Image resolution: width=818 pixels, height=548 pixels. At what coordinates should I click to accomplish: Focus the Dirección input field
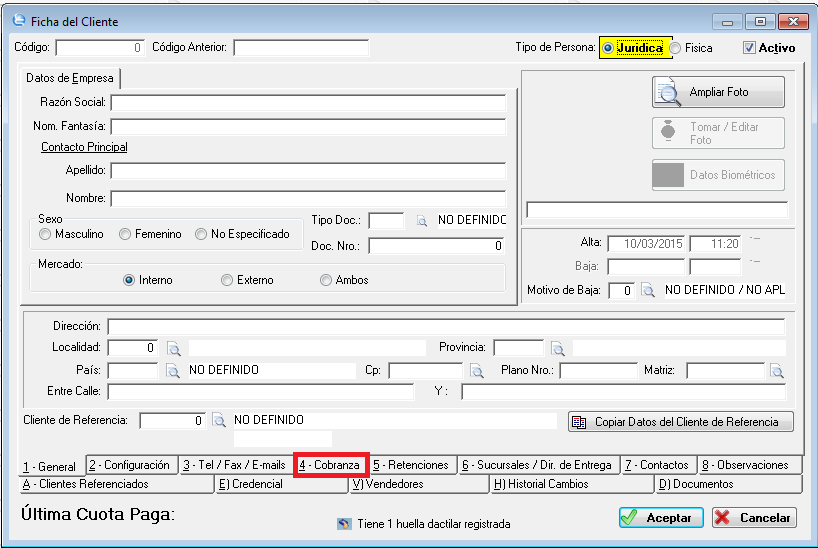coord(446,327)
